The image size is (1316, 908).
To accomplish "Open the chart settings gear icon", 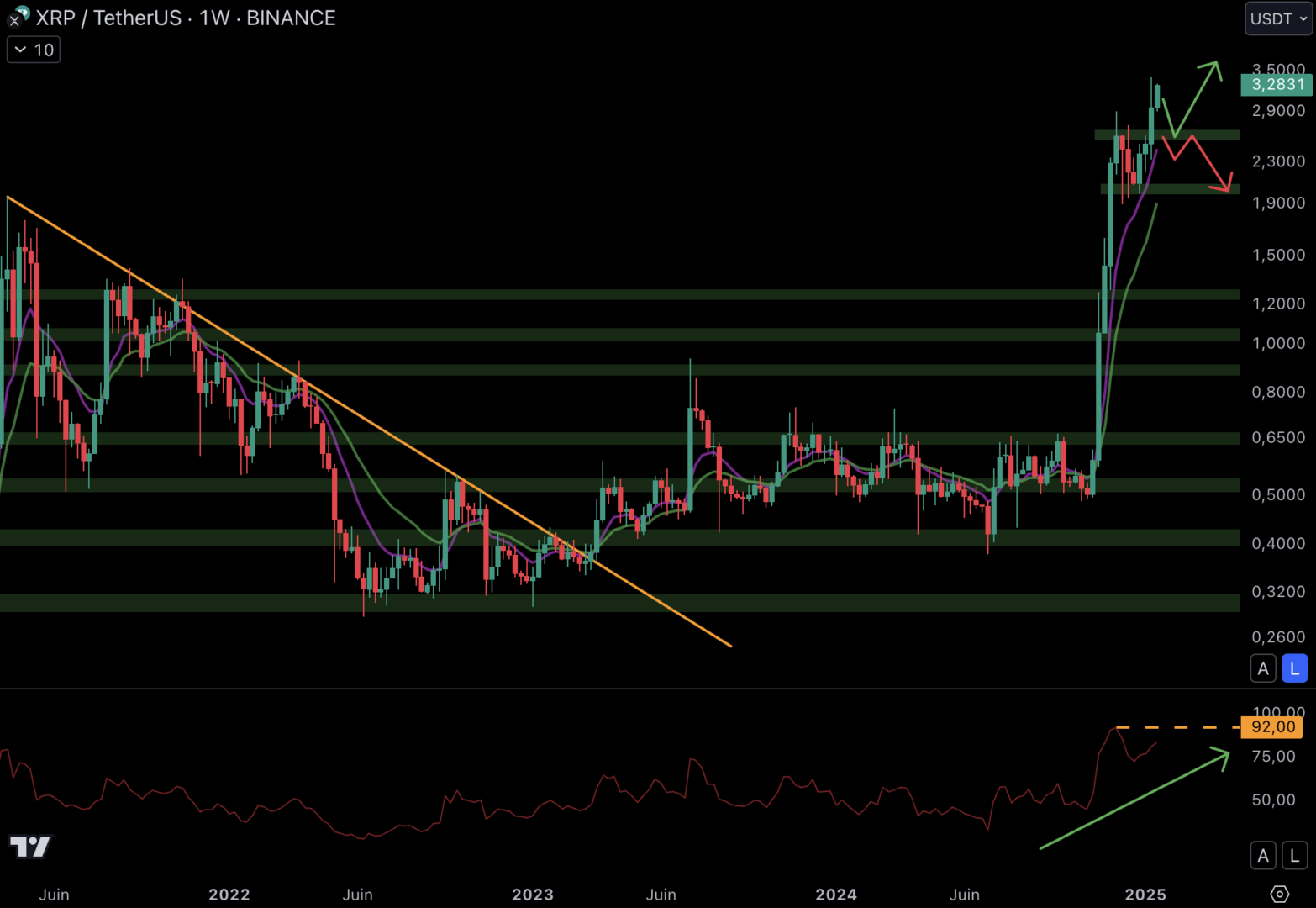I will (1279, 894).
